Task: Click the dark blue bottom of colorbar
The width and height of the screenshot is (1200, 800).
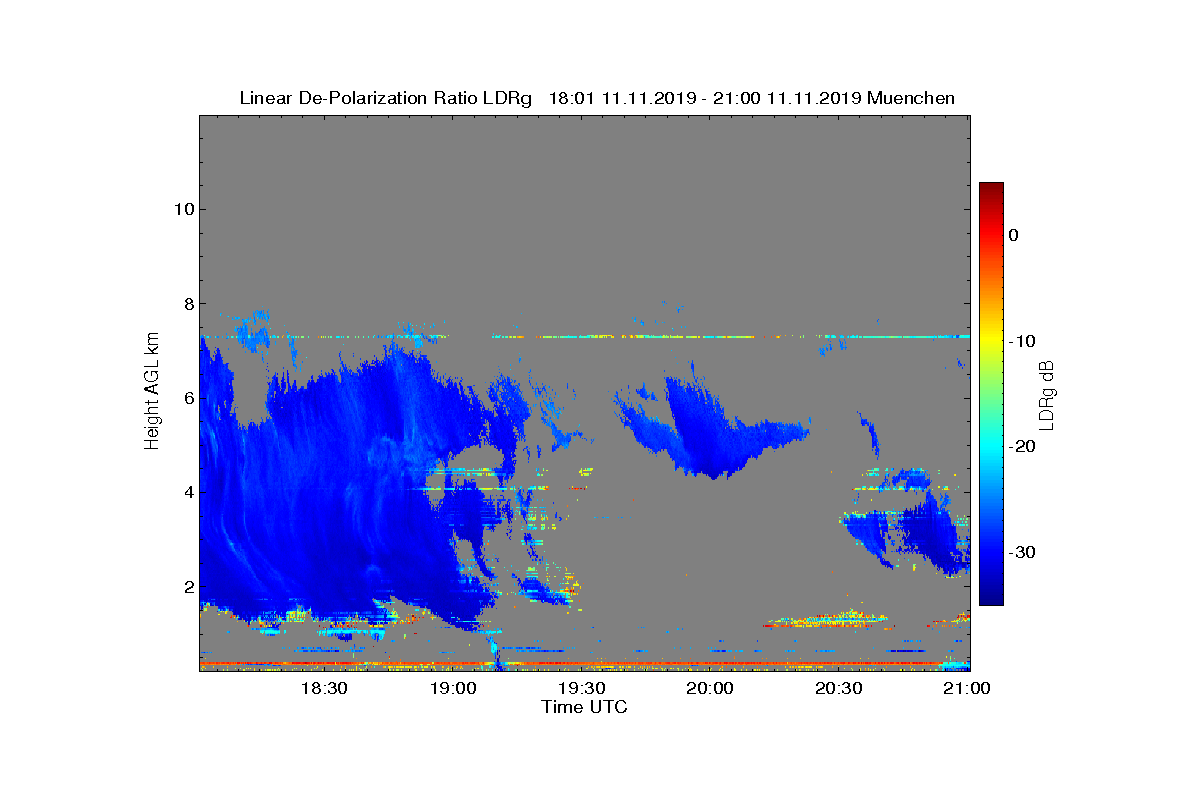Action: click(x=991, y=595)
